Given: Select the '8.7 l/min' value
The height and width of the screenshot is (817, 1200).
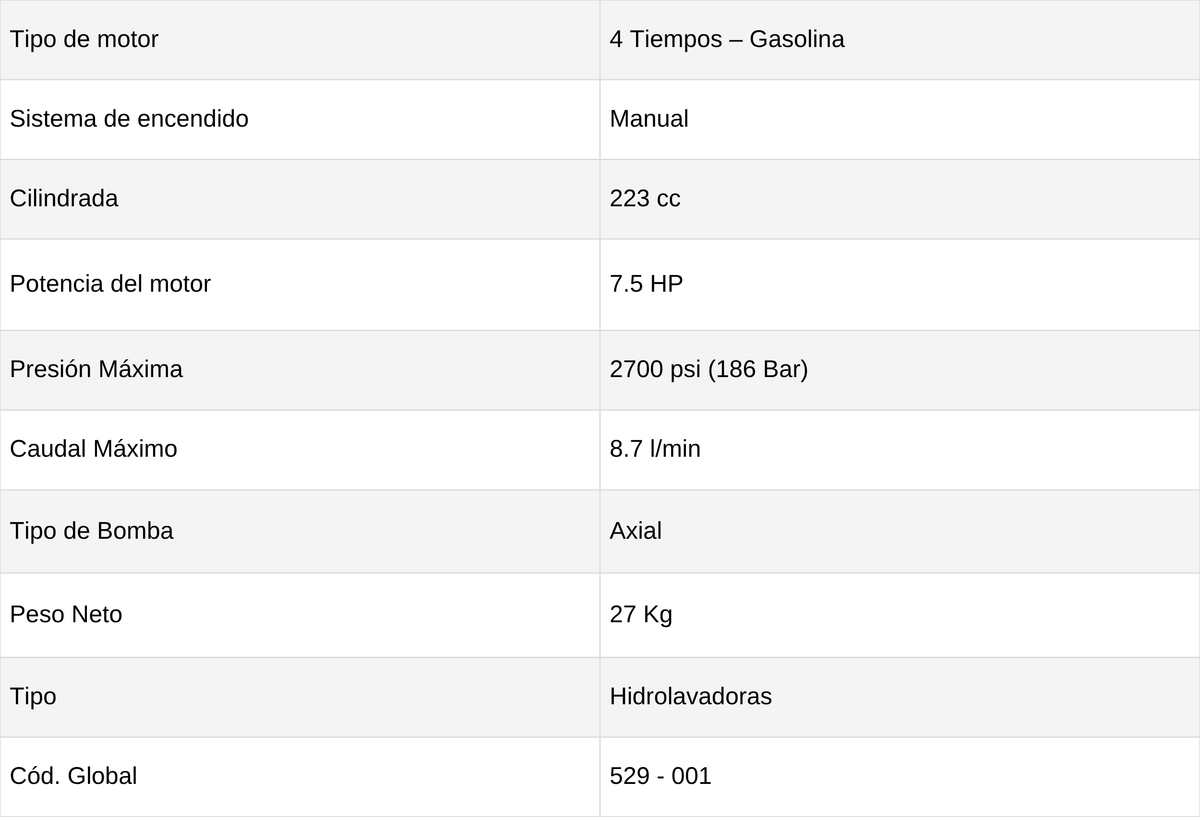Looking at the screenshot, I should 655,450.
